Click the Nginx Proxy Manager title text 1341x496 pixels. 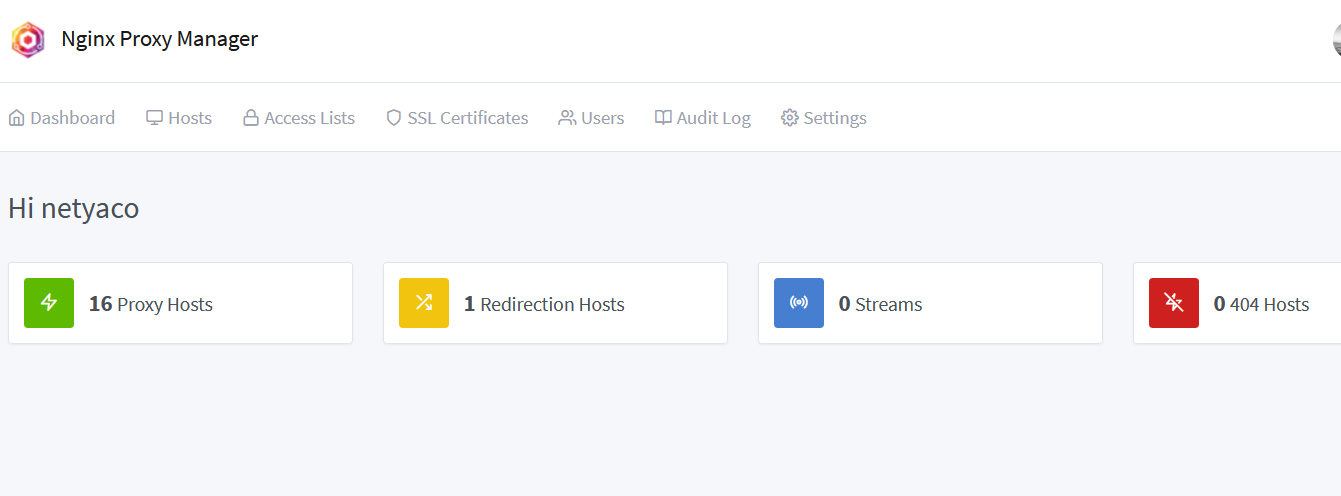point(160,39)
